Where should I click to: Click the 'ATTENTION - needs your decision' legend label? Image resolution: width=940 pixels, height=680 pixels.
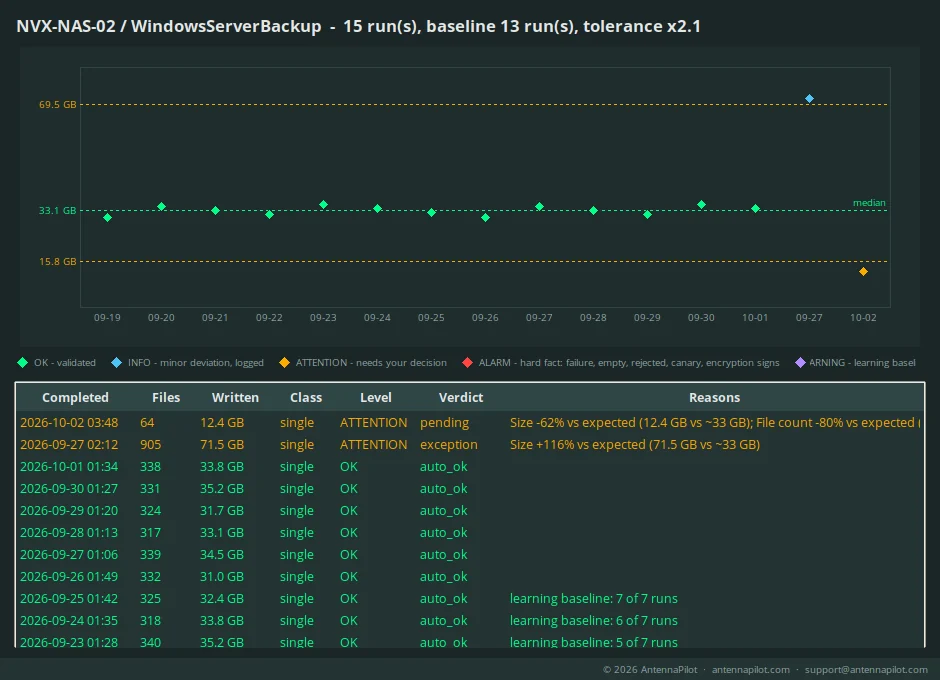pos(371,363)
